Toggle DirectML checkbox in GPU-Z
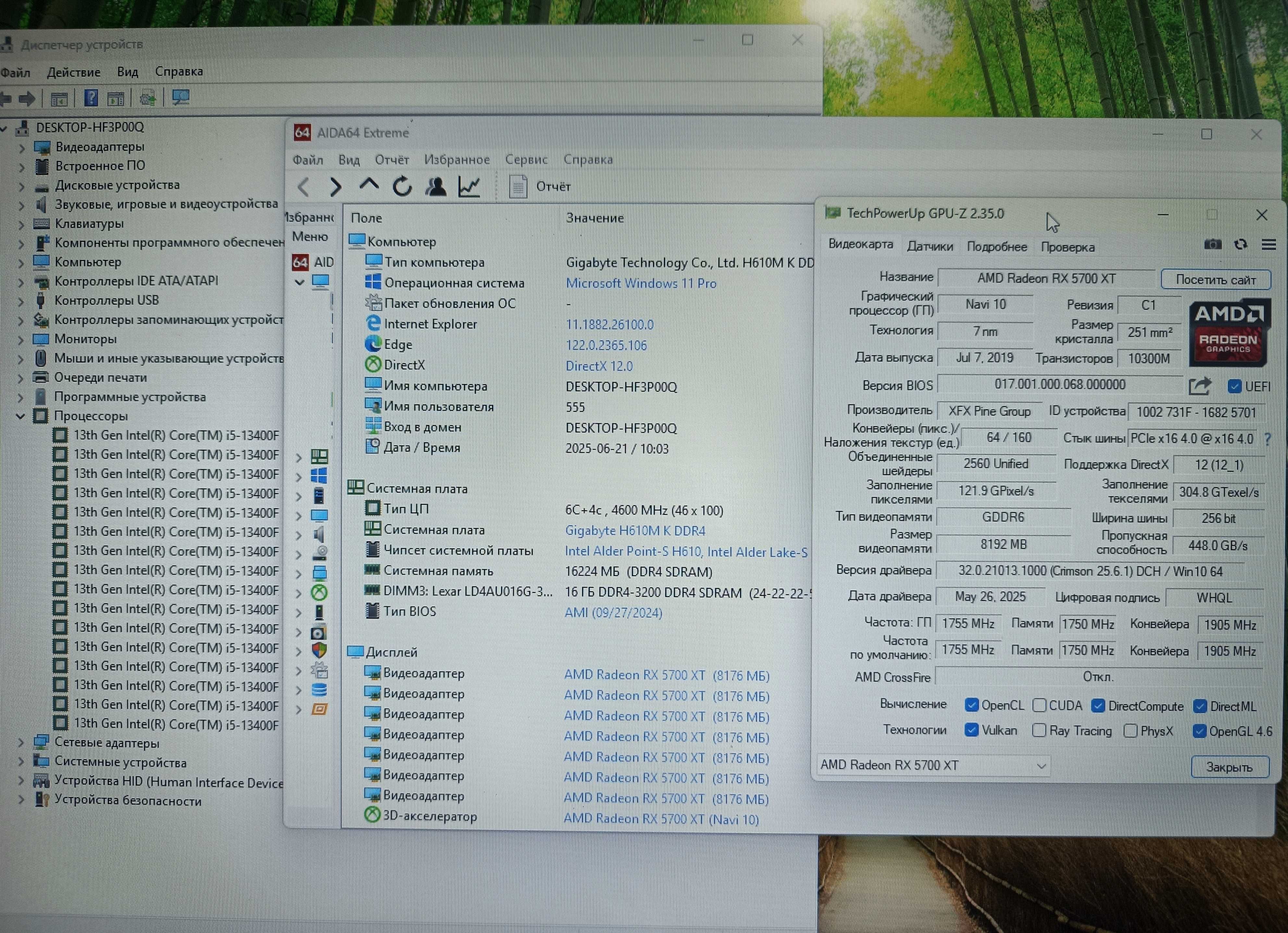 pyautogui.click(x=1200, y=706)
